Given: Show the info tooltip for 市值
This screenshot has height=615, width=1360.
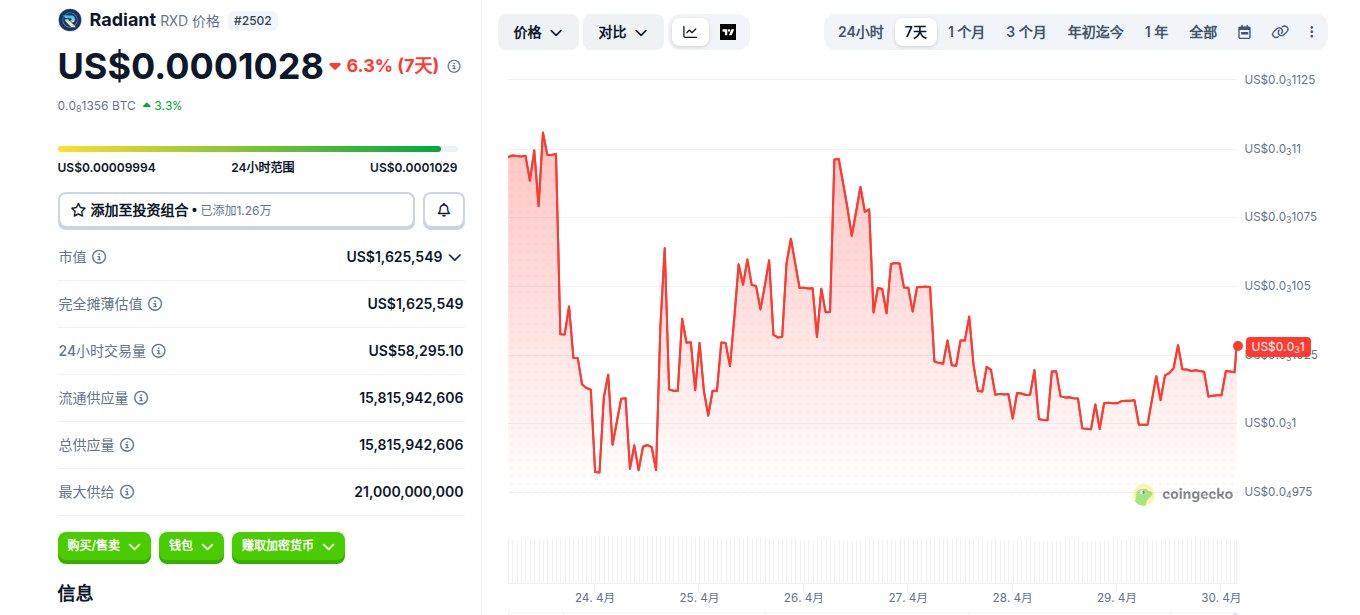Looking at the screenshot, I should pyautogui.click(x=99, y=257).
